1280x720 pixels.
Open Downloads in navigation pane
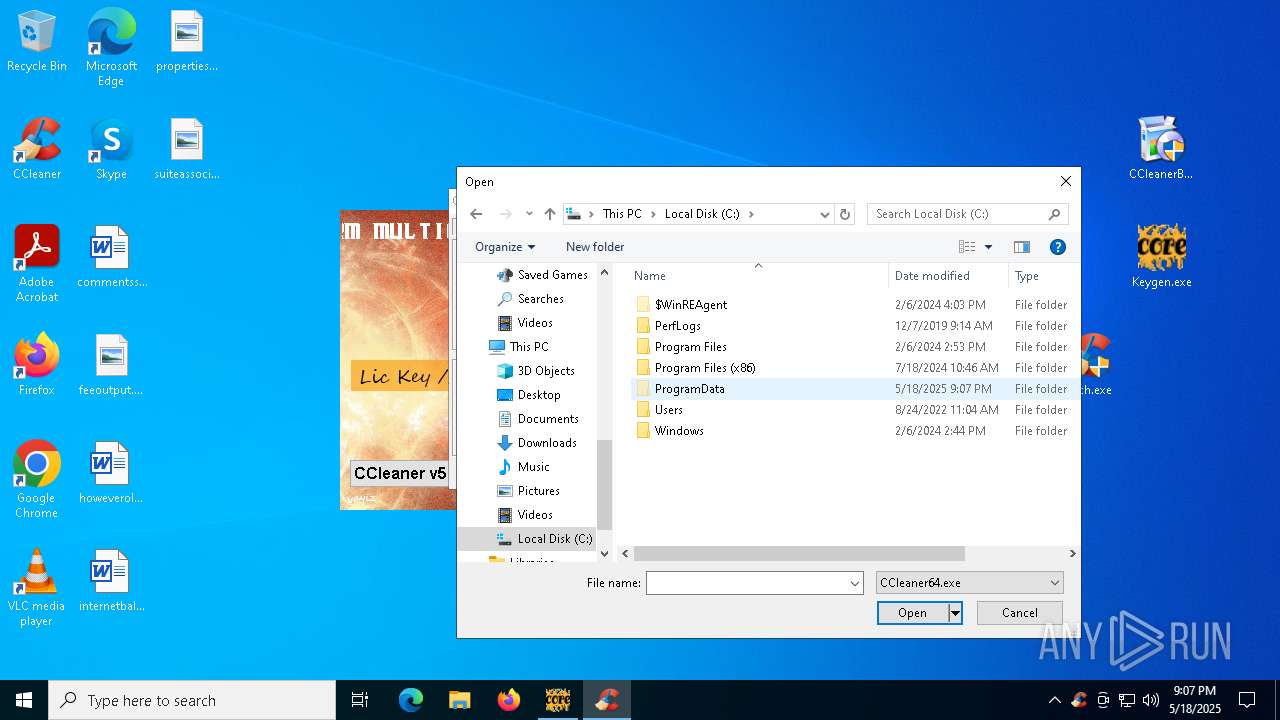pos(547,443)
